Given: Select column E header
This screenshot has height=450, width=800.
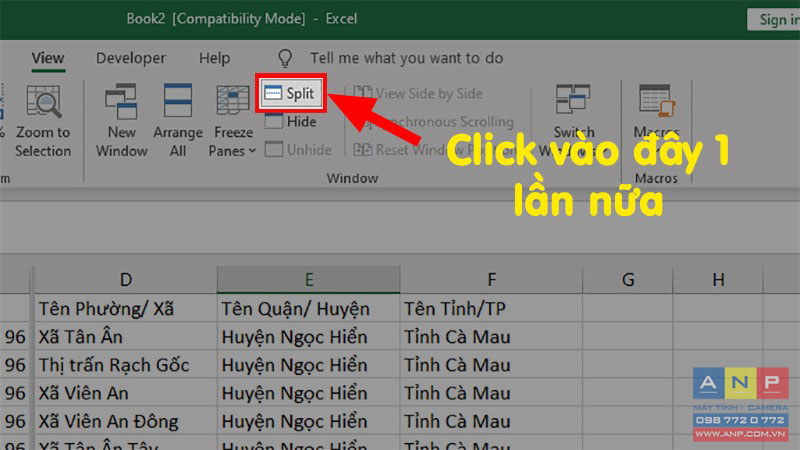Looking at the screenshot, I should coord(309,280).
